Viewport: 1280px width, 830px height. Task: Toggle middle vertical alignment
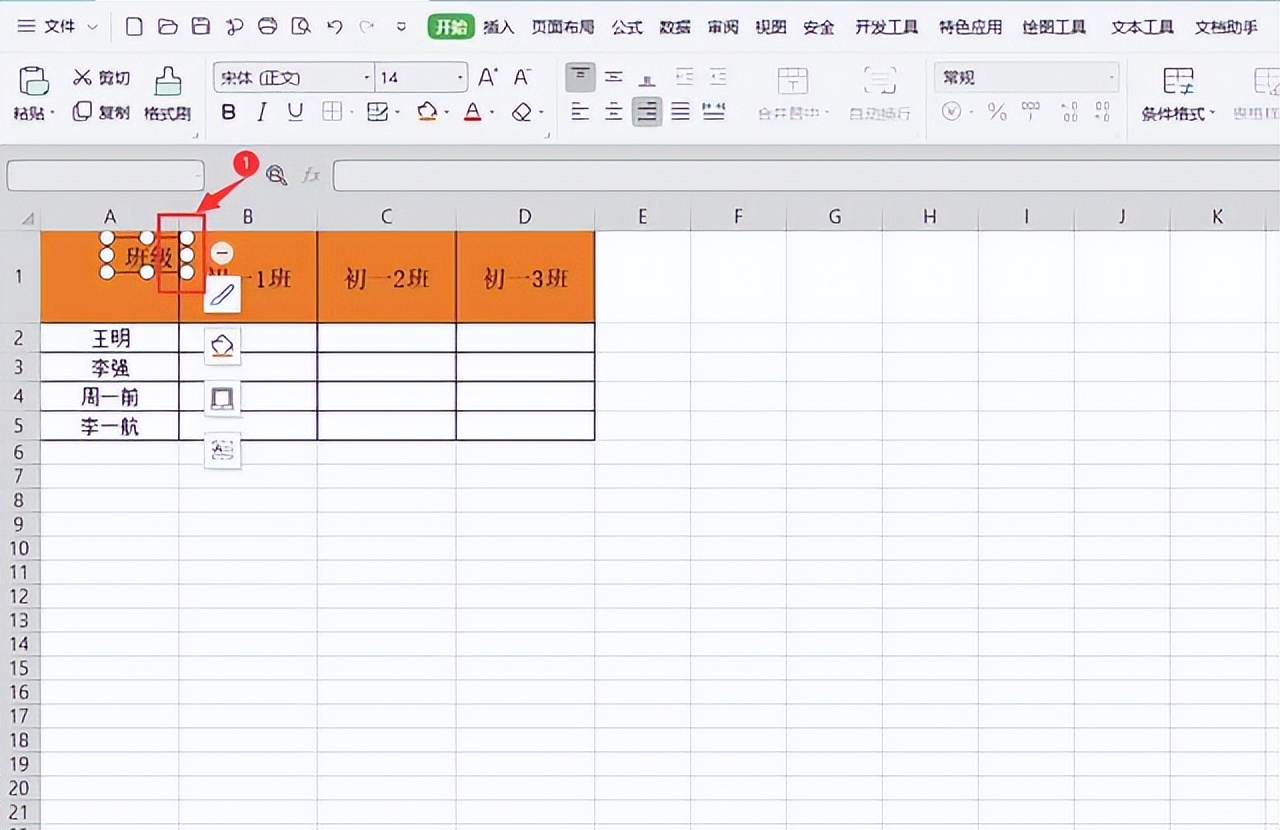614,77
